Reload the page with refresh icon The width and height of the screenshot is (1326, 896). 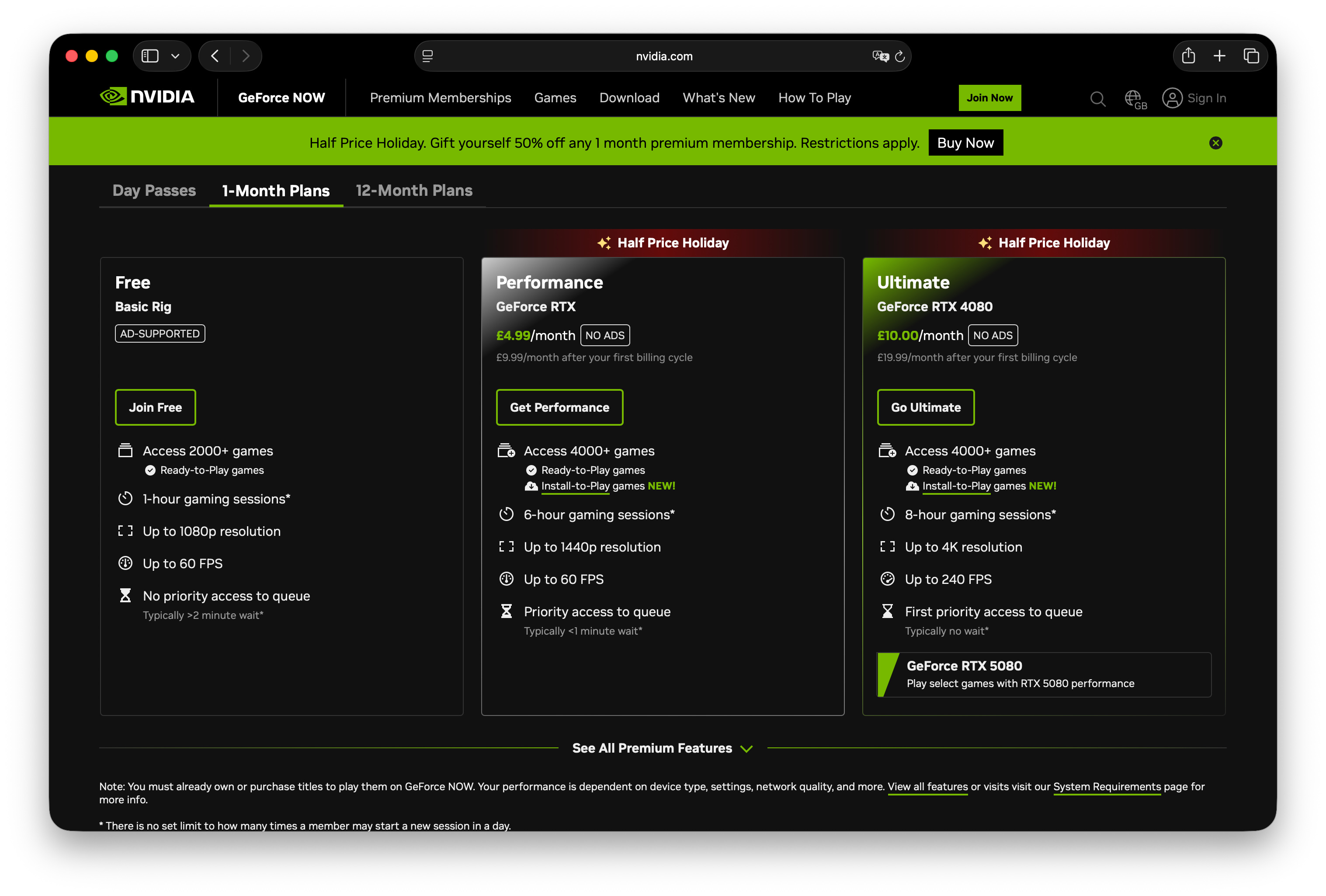click(900, 56)
